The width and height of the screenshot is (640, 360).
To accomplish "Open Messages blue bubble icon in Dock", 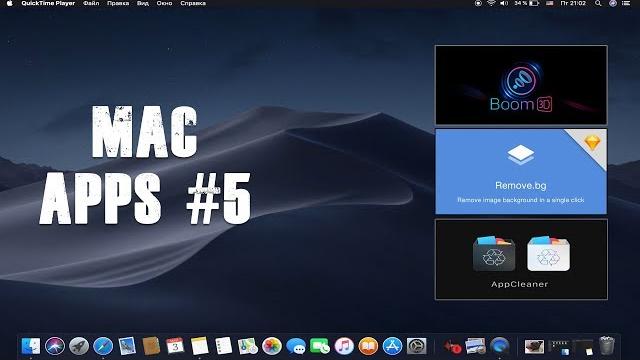I will (296, 346).
